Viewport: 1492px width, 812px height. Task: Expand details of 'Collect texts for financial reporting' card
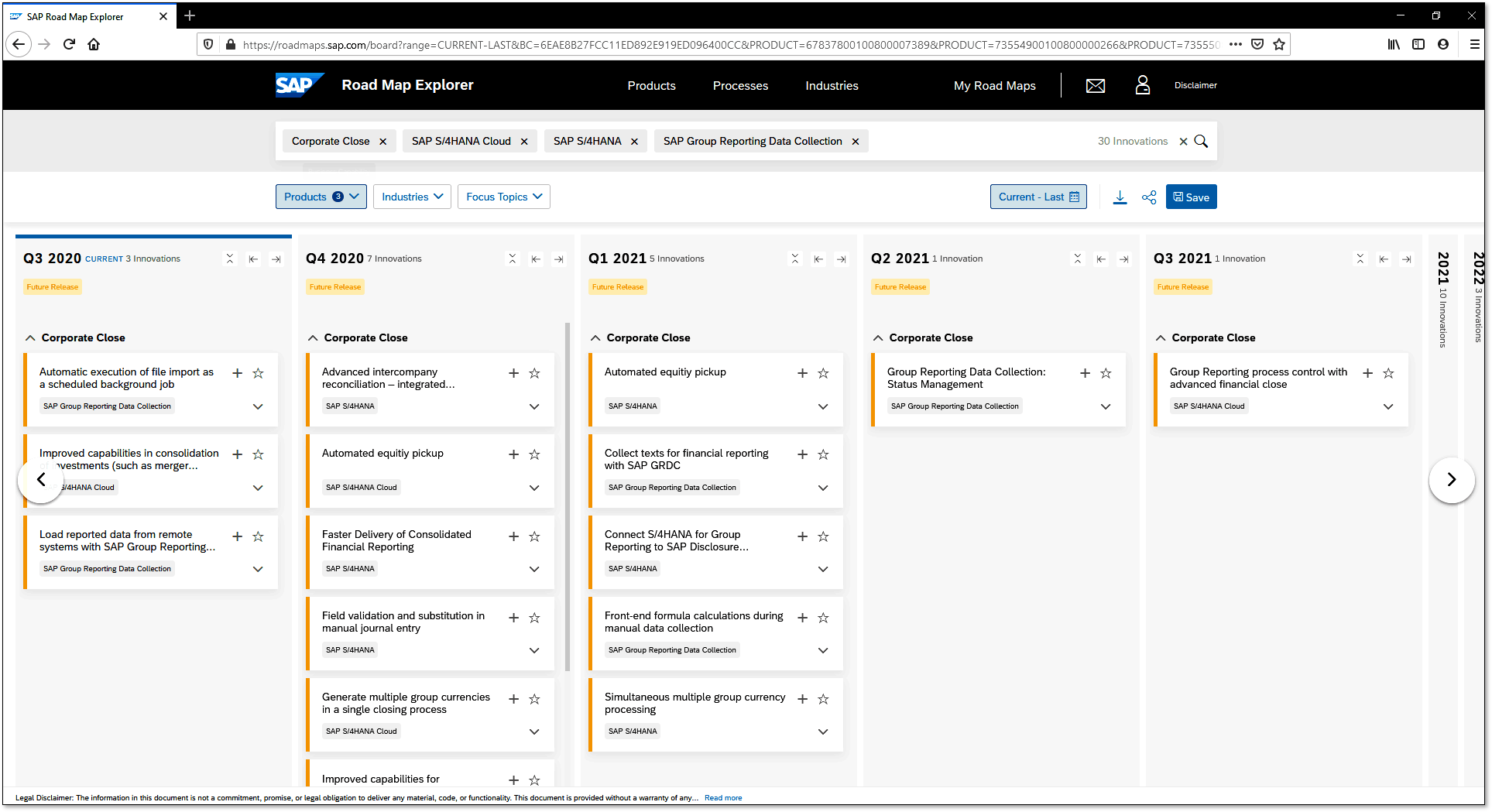pos(823,488)
